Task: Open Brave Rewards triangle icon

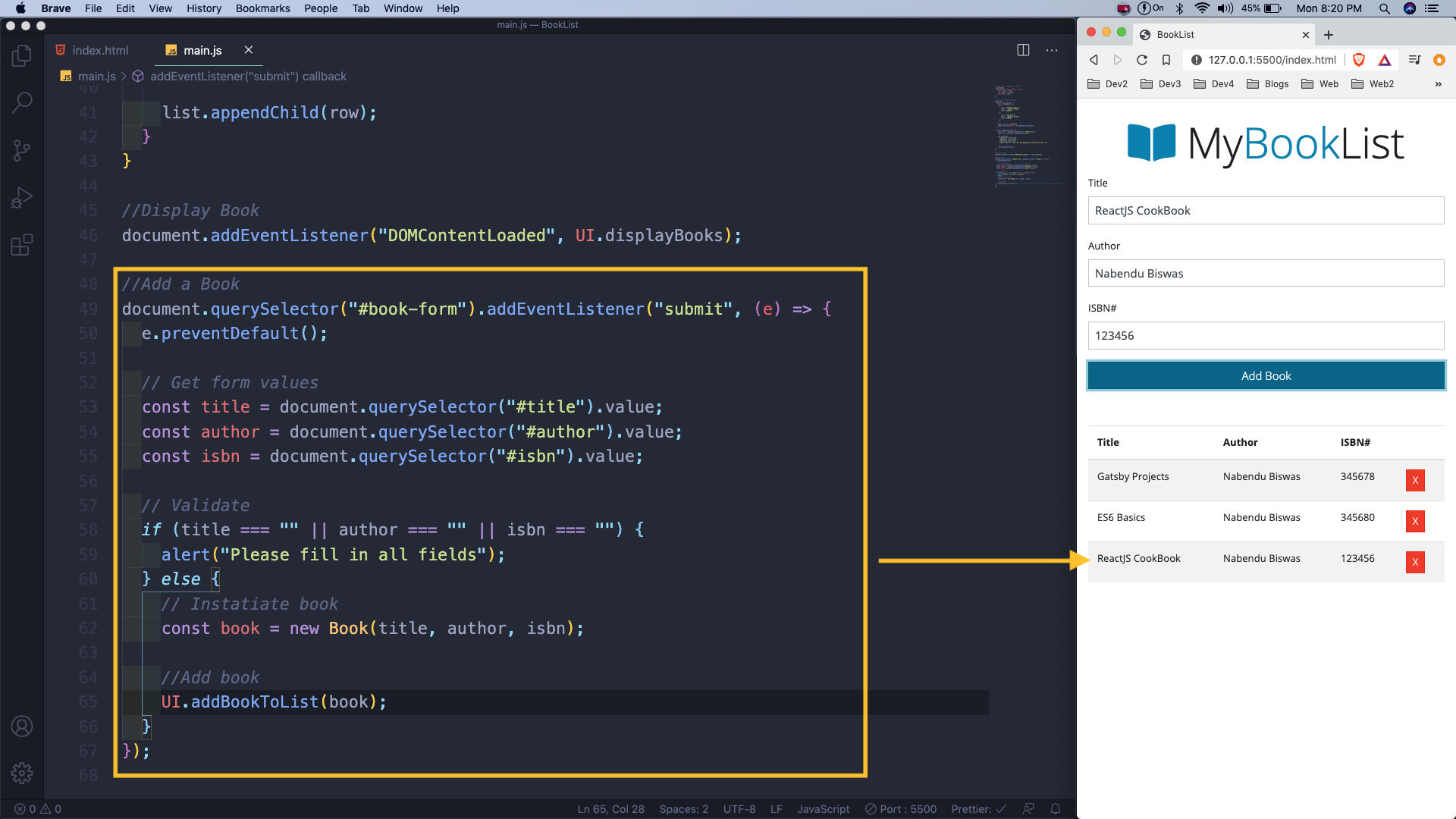Action: pos(1385,60)
